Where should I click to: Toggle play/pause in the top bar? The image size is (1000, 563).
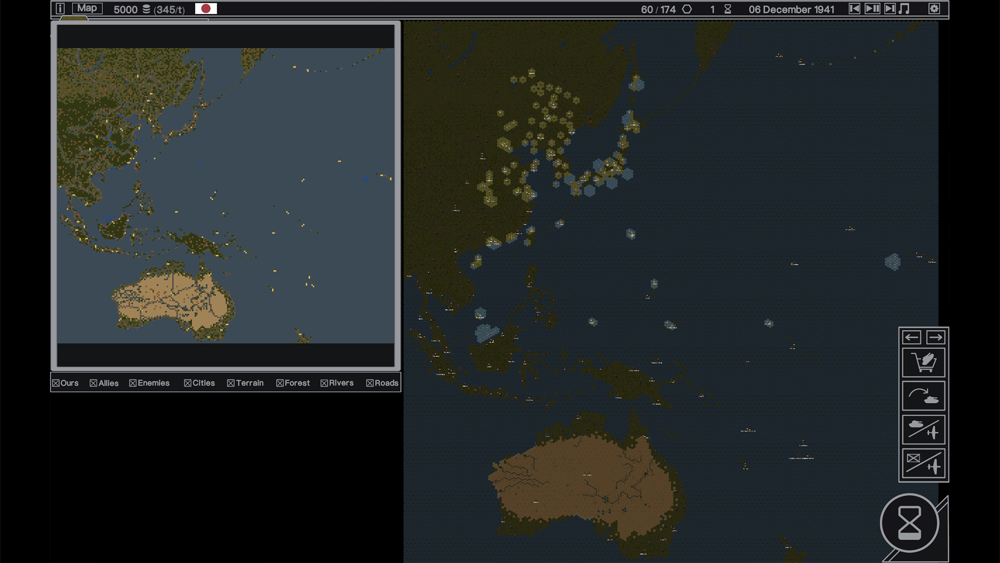point(872,8)
